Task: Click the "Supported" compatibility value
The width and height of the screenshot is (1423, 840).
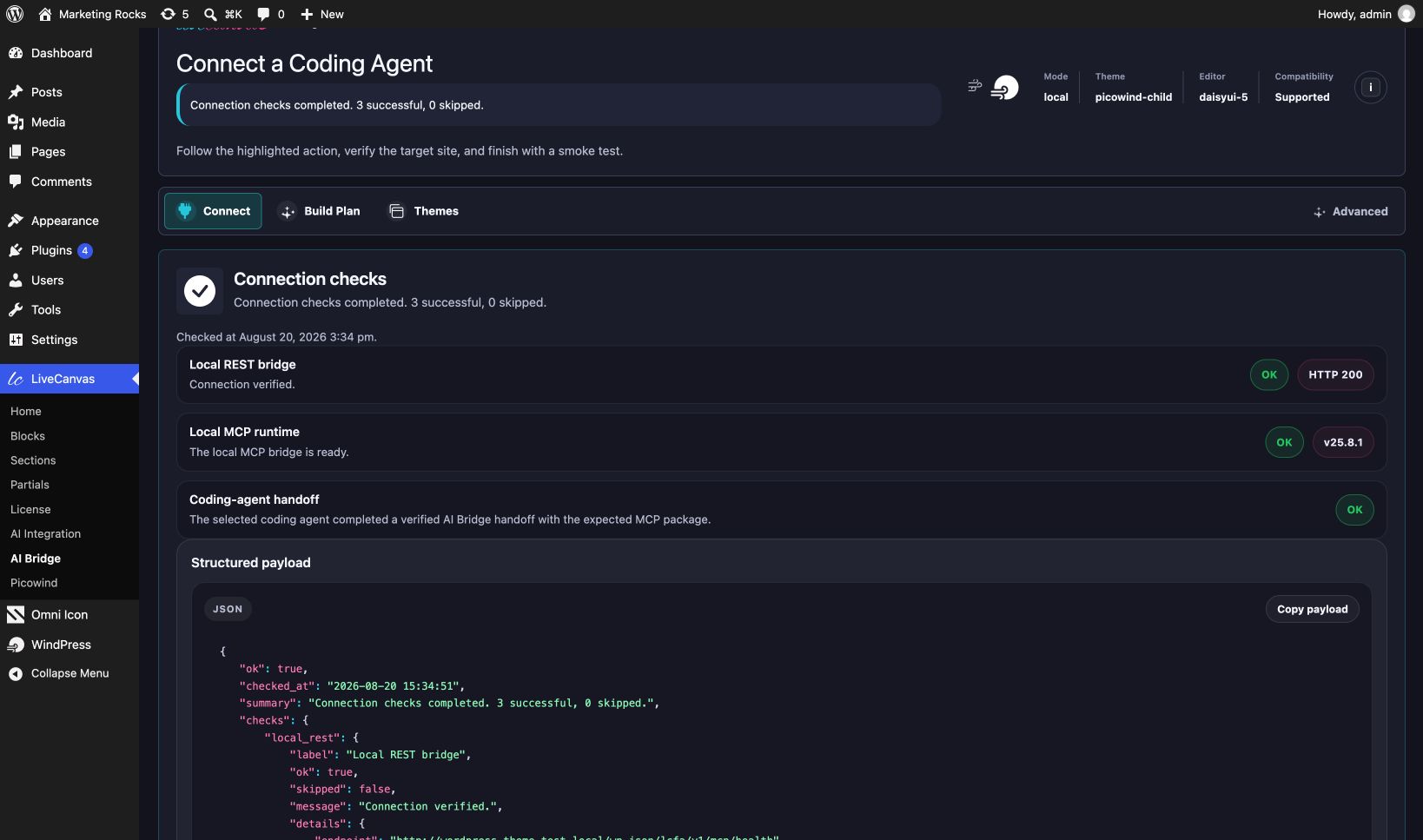Action: [x=1301, y=97]
